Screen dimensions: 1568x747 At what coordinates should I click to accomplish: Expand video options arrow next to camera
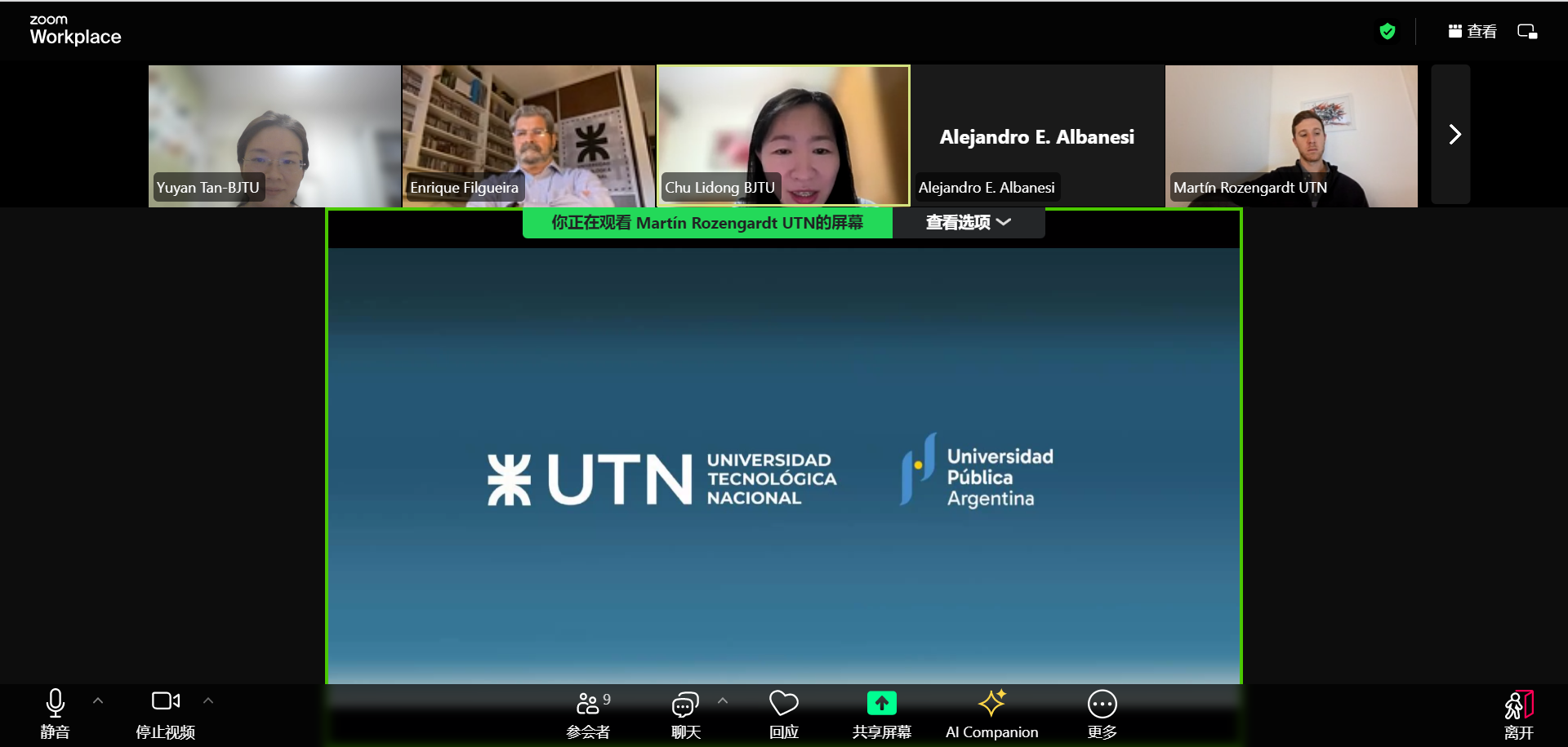point(208,700)
